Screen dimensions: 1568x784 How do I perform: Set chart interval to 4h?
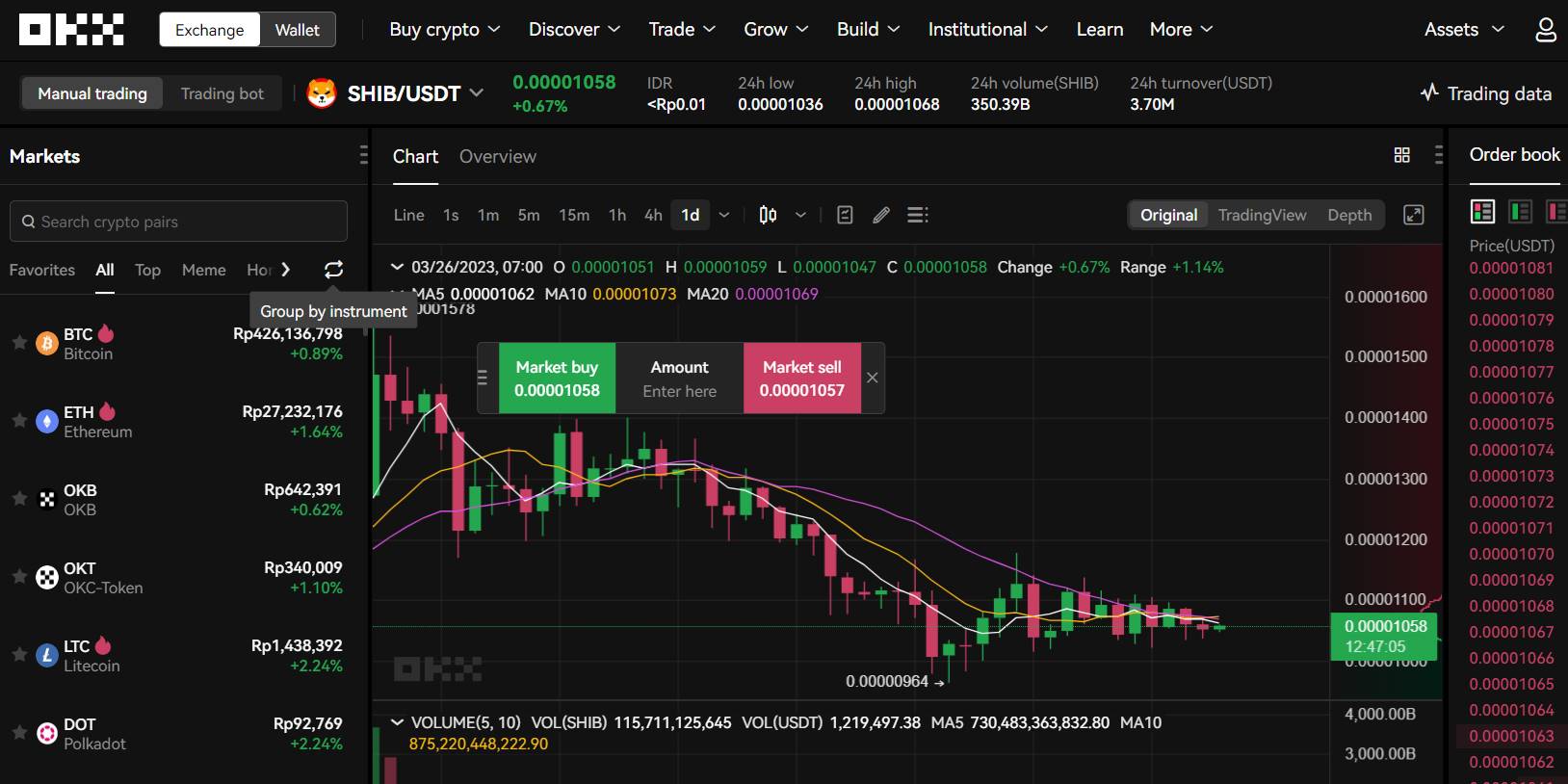(653, 215)
